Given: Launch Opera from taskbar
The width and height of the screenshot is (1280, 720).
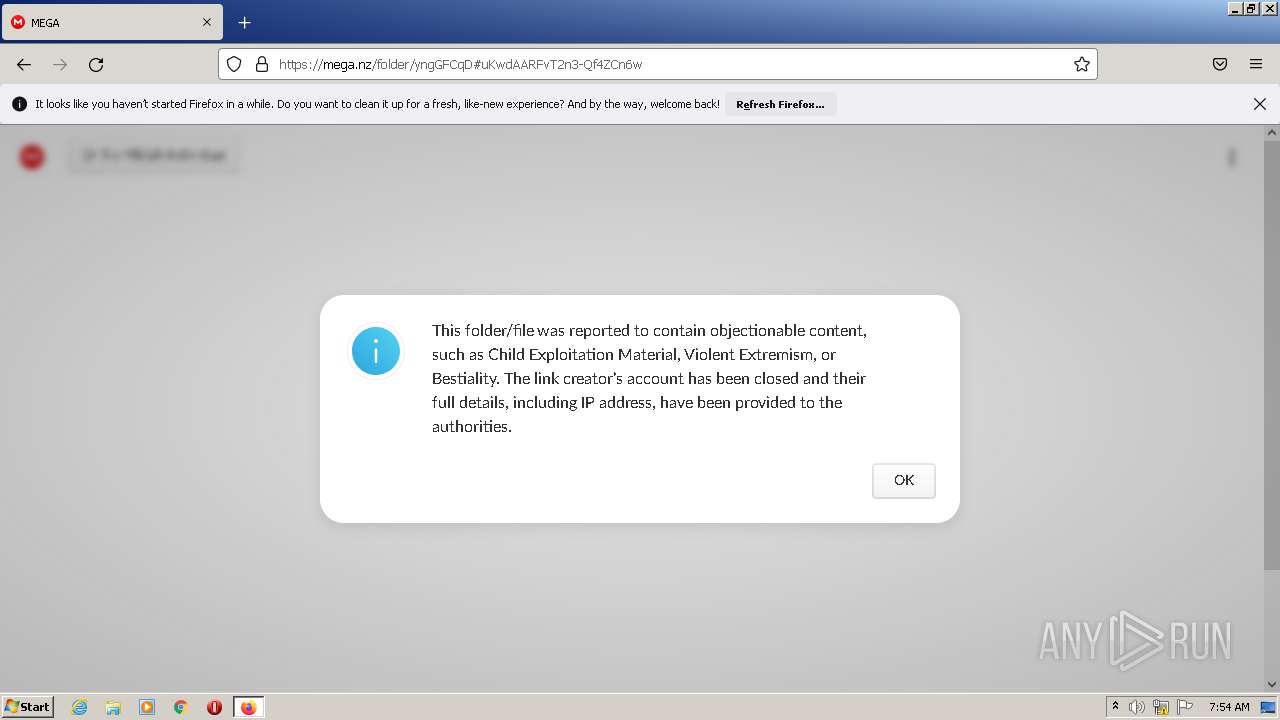Looking at the screenshot, I should click(x=214, y=707).
